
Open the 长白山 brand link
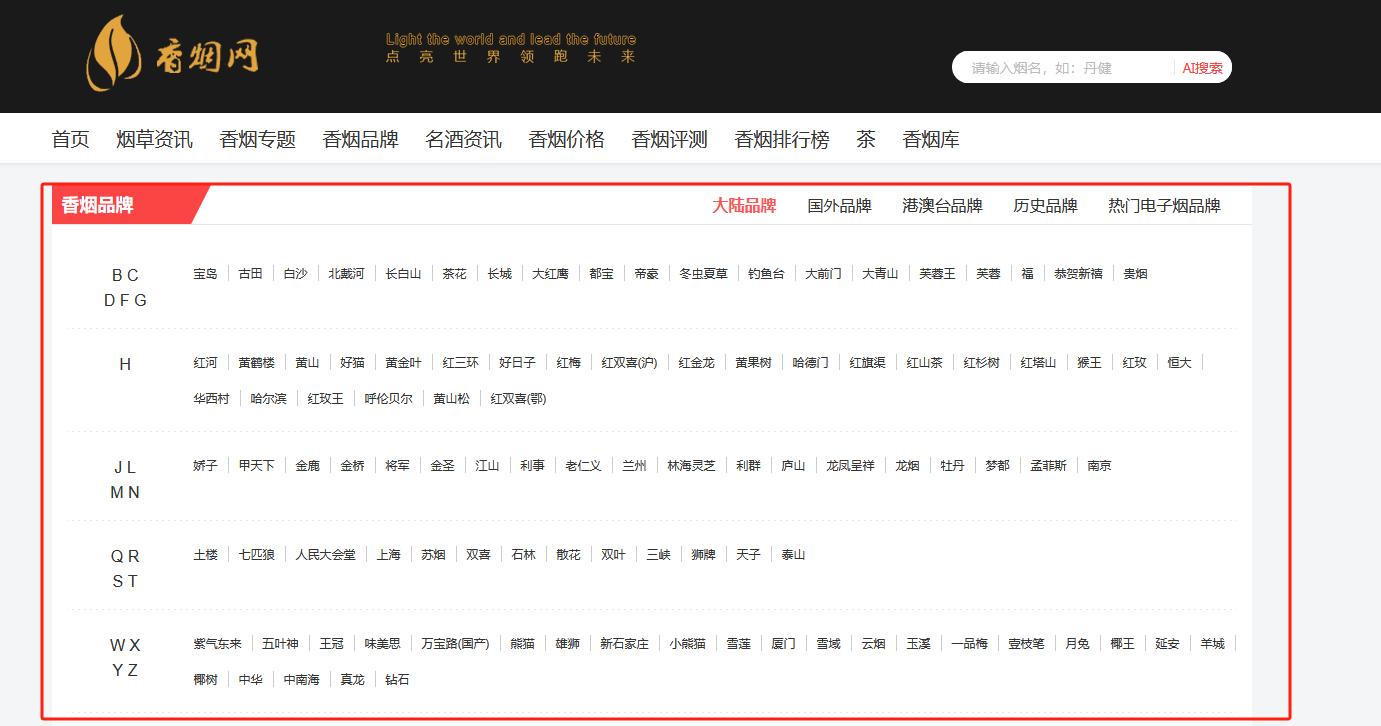click(403, 273)
